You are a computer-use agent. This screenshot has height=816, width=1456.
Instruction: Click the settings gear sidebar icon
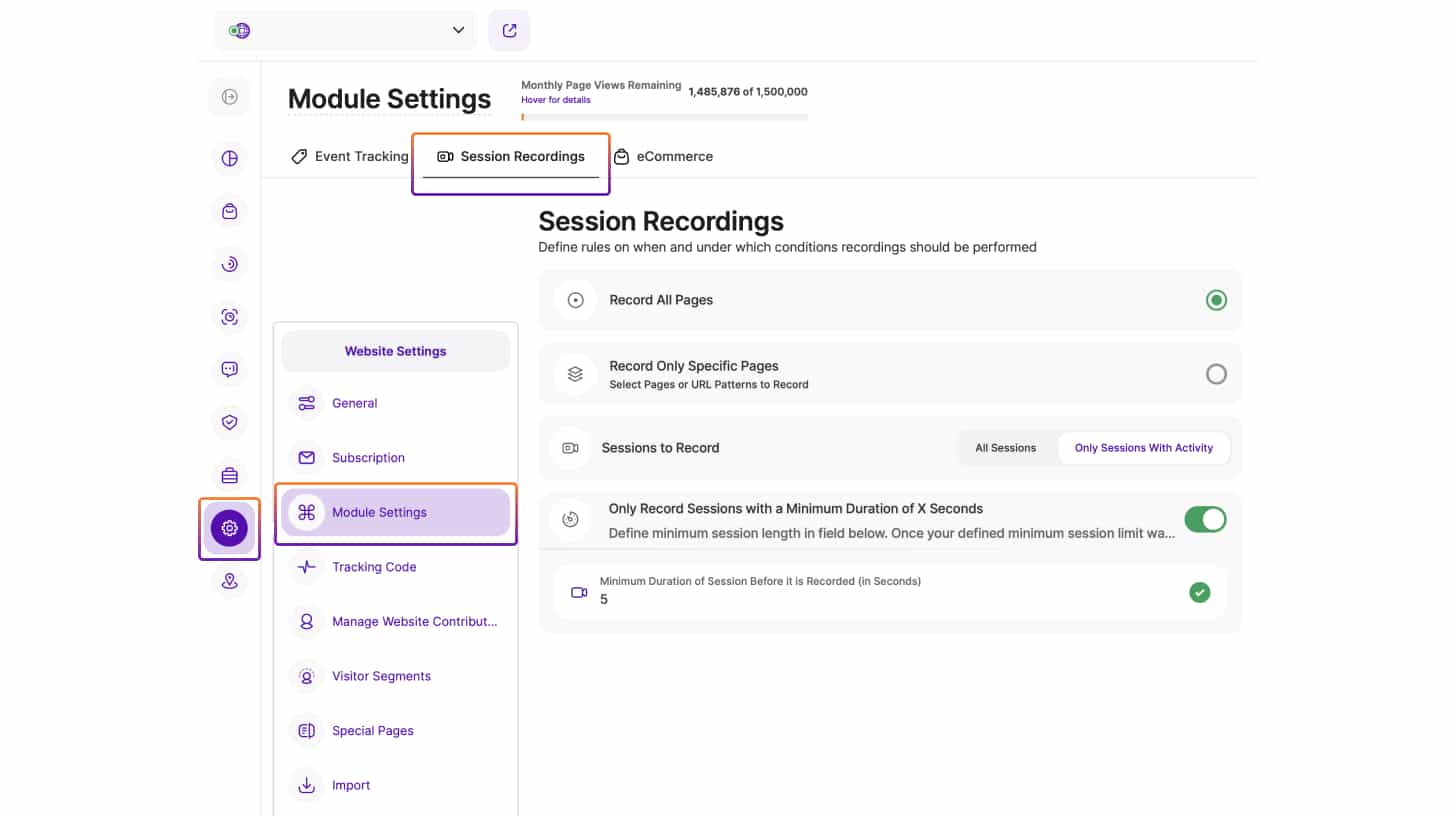tap(229, 528)
